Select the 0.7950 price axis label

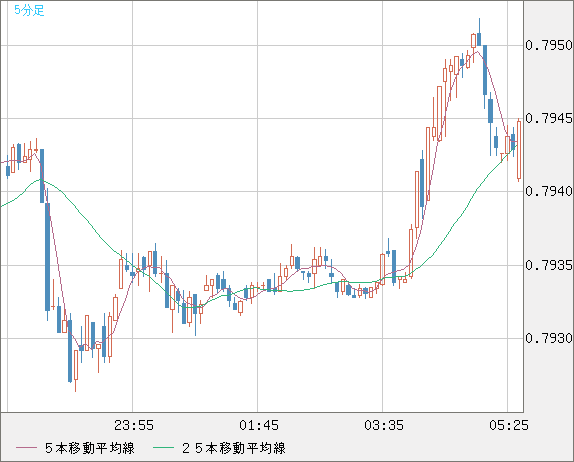[x=549, y=45]
